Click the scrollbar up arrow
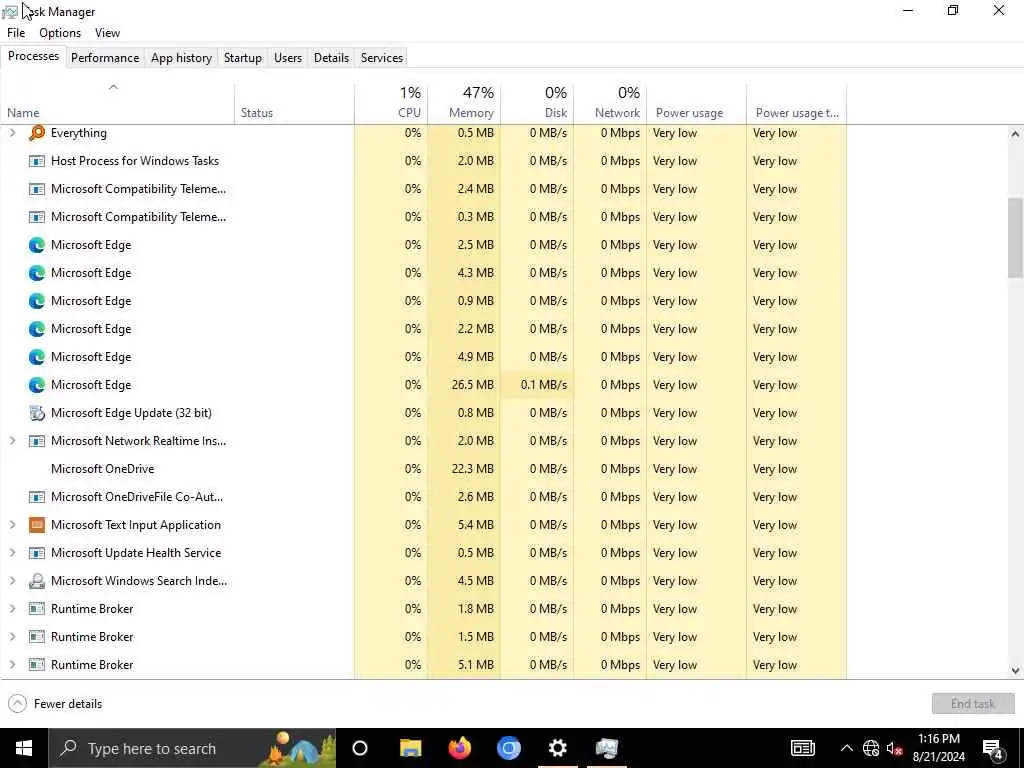Screen dimensions: 1024x768 [x=1015, y=134]
